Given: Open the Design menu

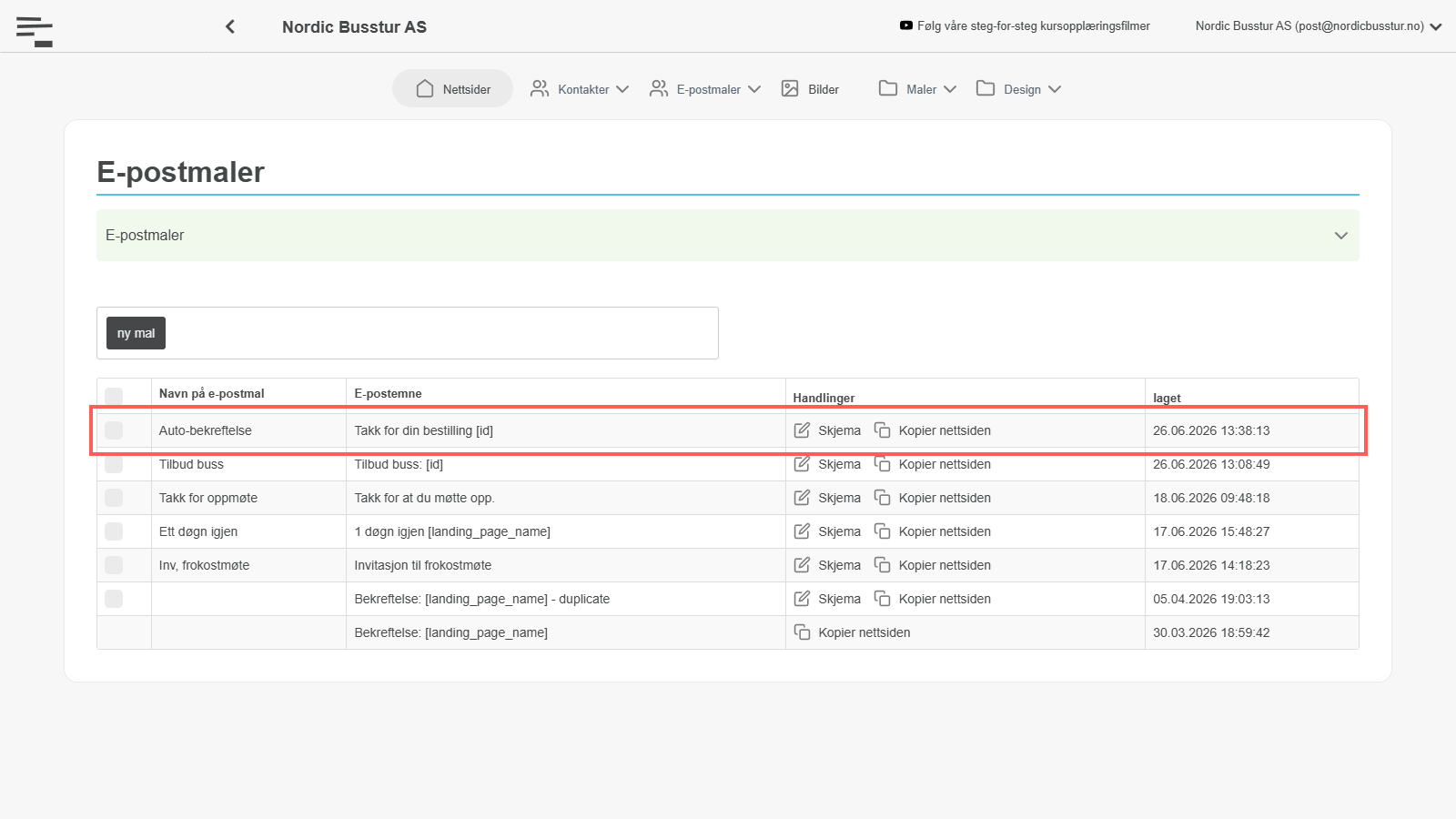Looking at the screenshot, I should pos(1018,88).
